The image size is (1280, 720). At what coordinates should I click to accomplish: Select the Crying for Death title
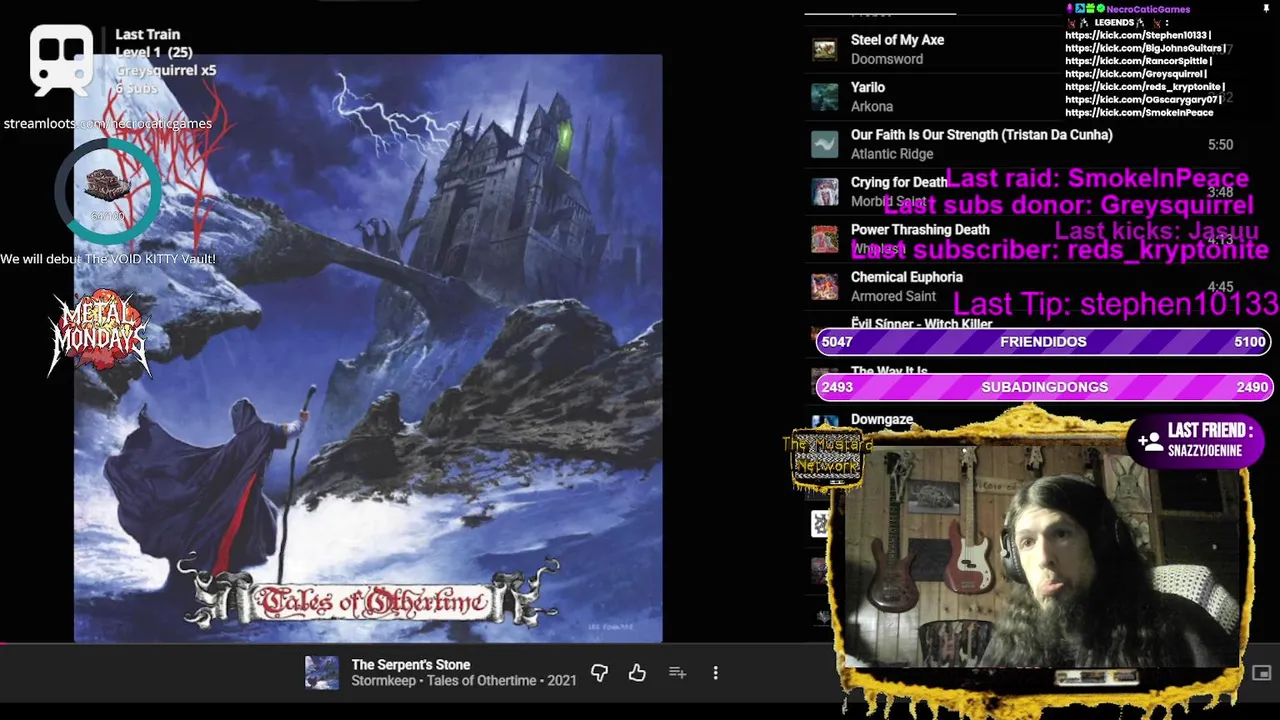tap(898, 182)
